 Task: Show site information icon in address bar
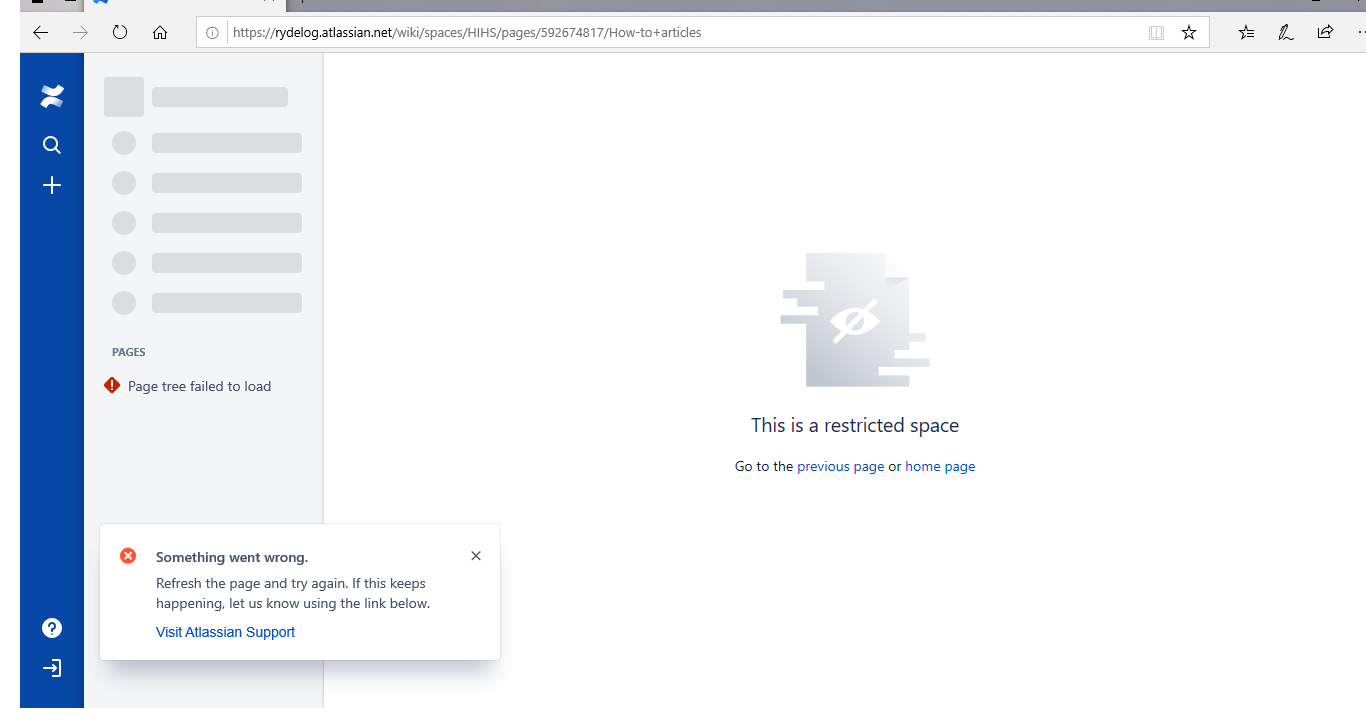coord(212,33)
